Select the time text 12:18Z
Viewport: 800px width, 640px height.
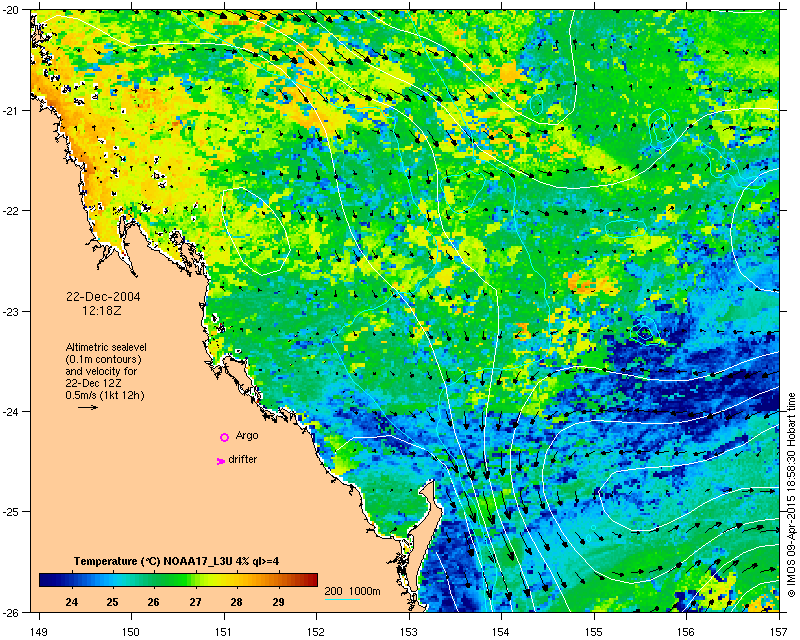tap(102, 310)
